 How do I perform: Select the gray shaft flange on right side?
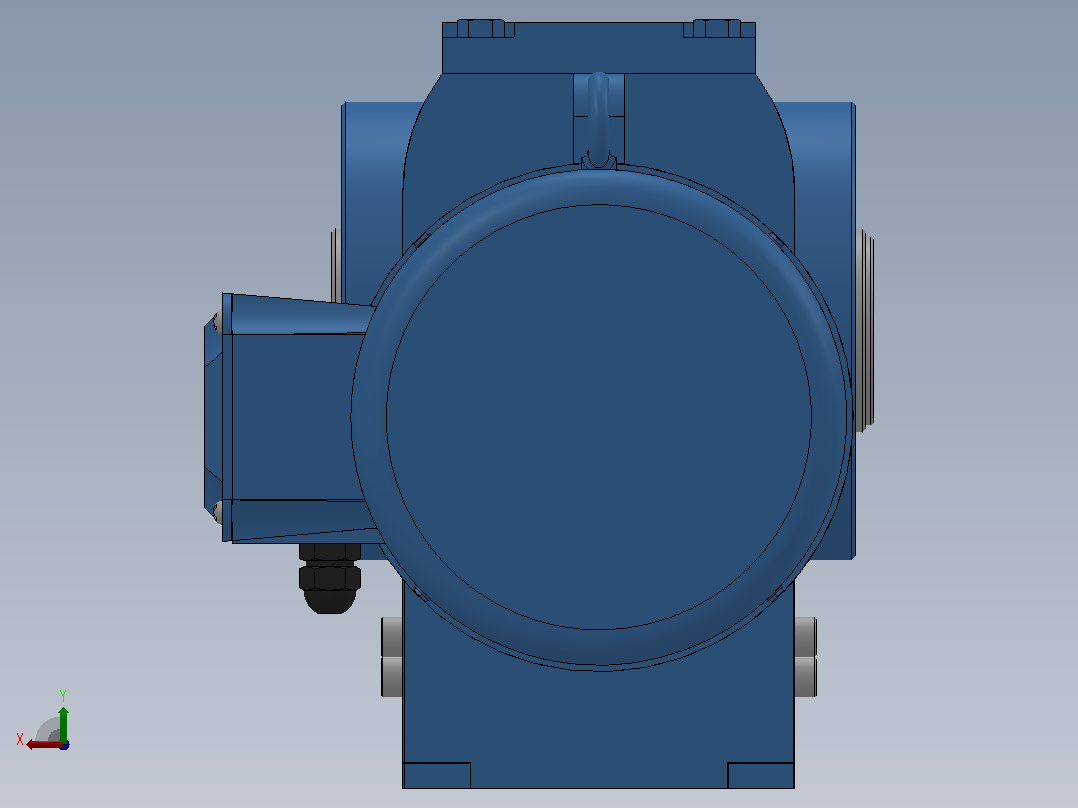[x=866, y=331]
